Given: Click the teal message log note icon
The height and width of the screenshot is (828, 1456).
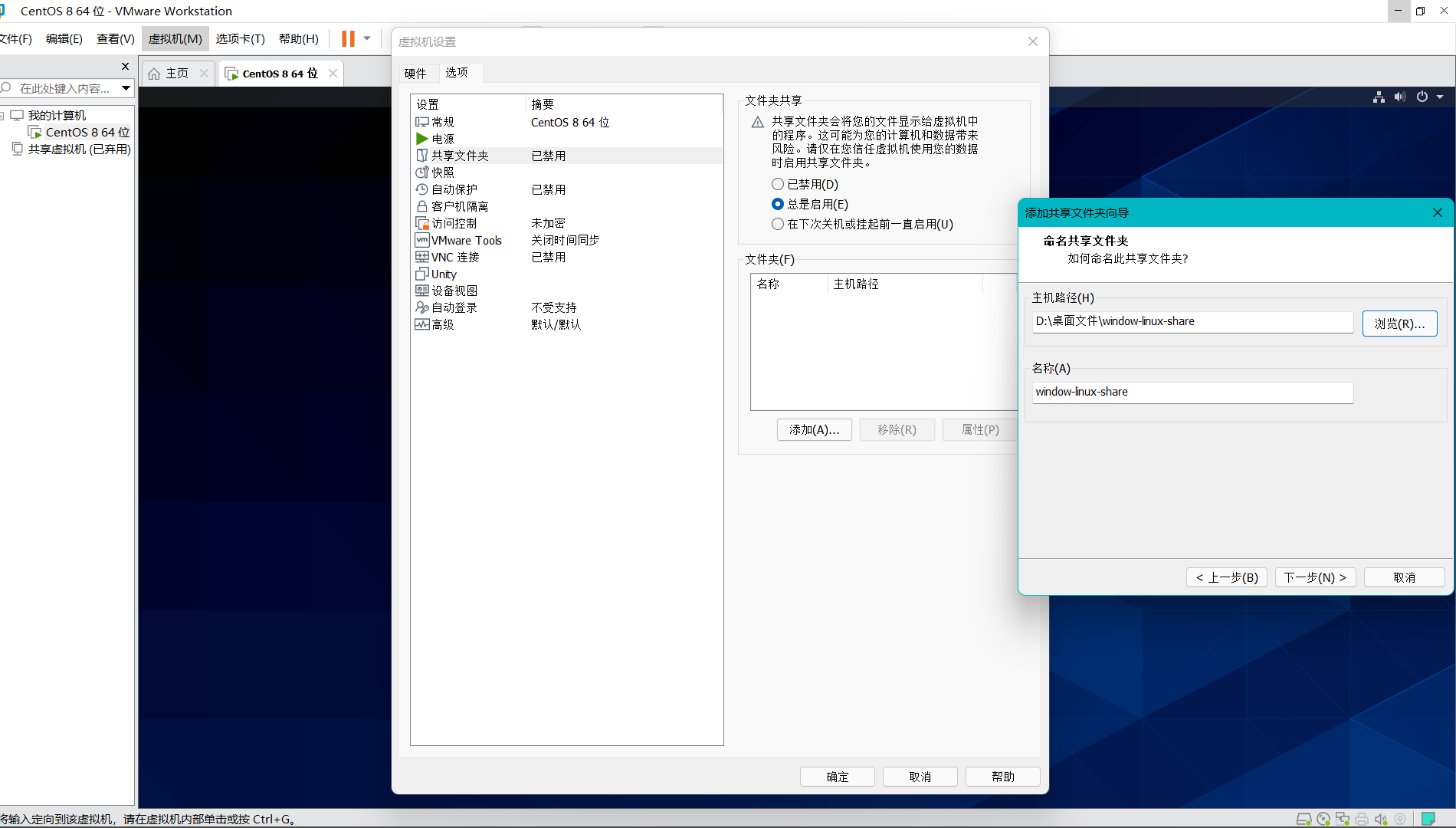Looking at the screenshot, I should point(1428,819).
